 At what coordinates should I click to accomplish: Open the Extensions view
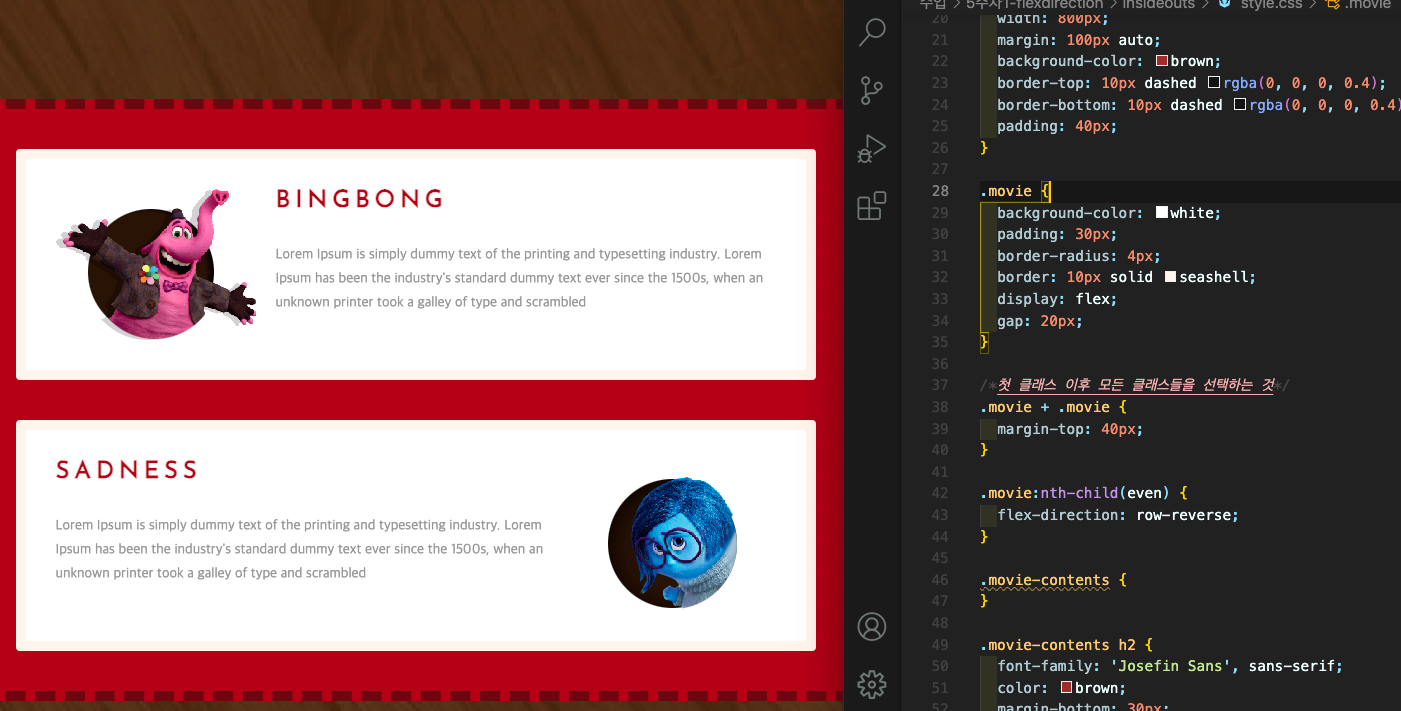872,206
